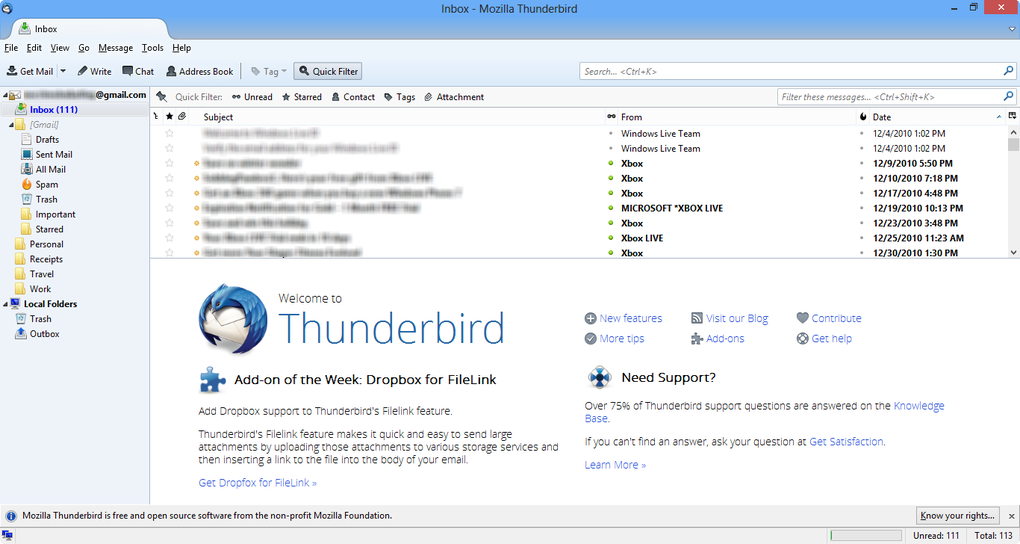
Task: Dismiss the notification bar with X
Action: coord(1012,515)
